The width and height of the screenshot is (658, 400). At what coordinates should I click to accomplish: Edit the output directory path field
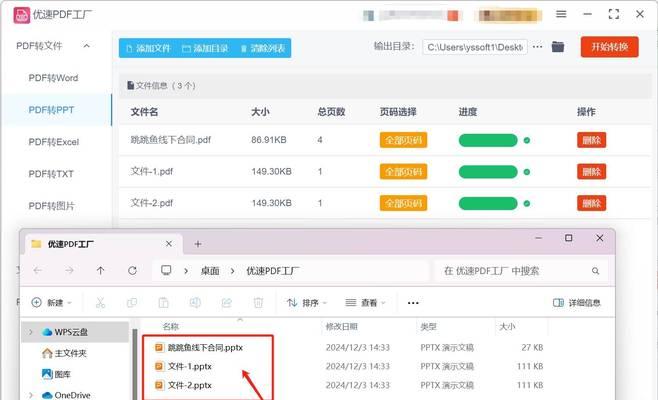click(x=475, y=47)
